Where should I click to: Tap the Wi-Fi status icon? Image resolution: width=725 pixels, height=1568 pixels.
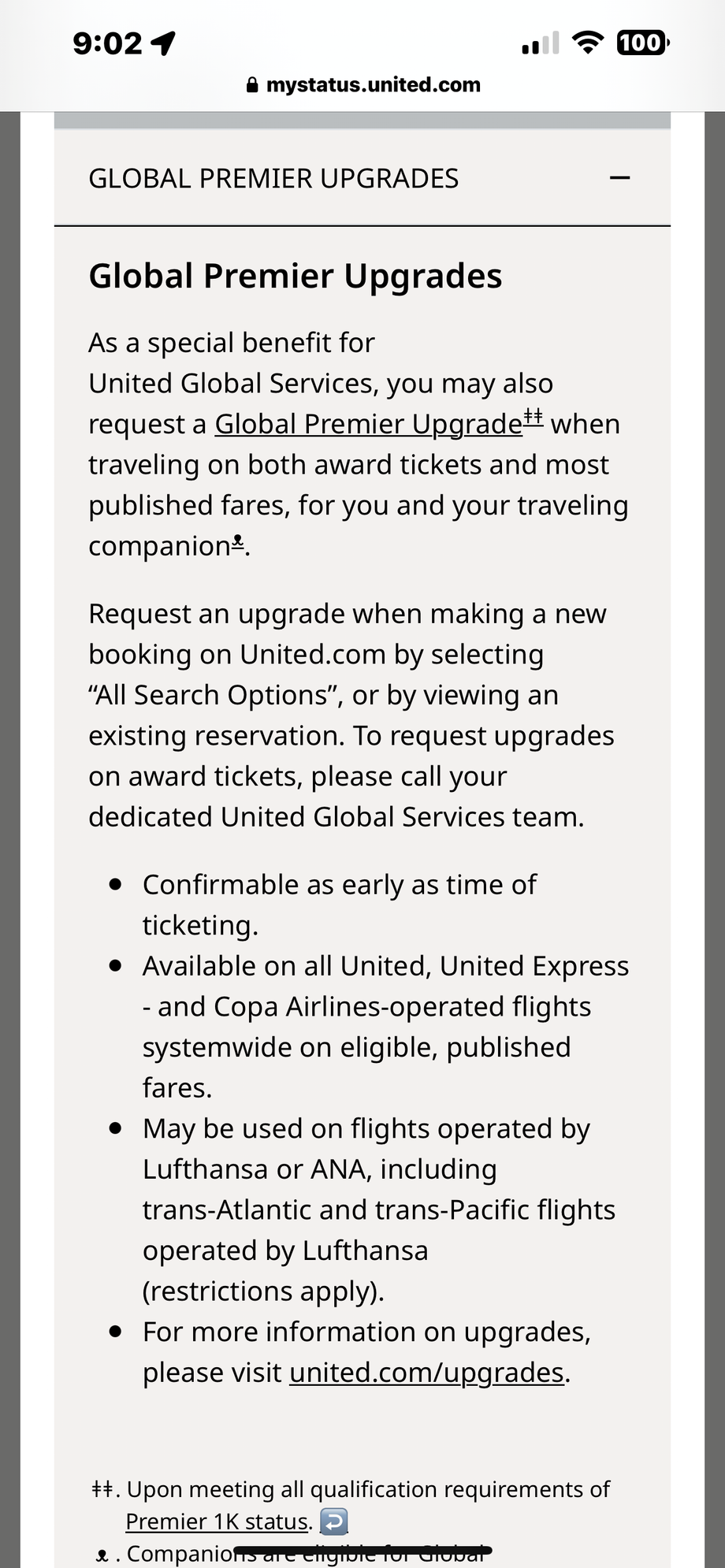(x=586, y=43)
